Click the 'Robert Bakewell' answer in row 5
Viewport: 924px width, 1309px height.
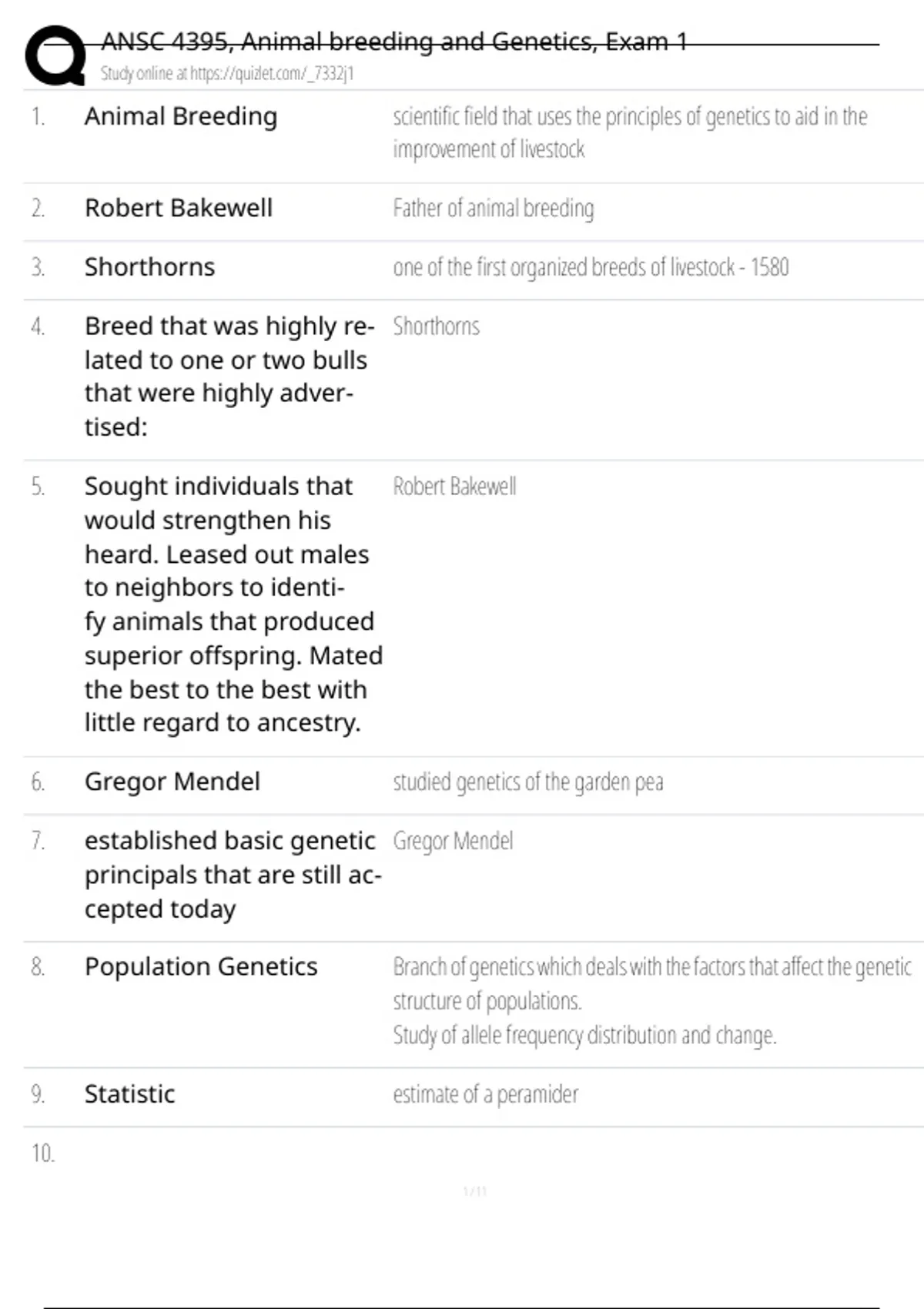[x=454, y=487]
